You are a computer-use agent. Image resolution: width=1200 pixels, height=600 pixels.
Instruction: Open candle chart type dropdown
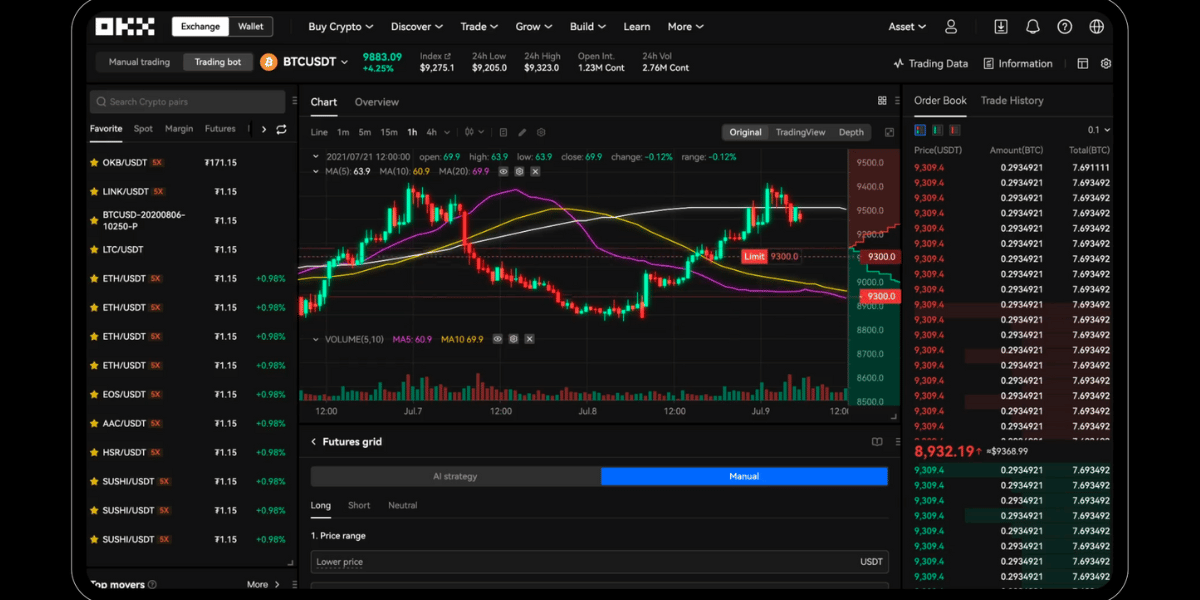472,132
